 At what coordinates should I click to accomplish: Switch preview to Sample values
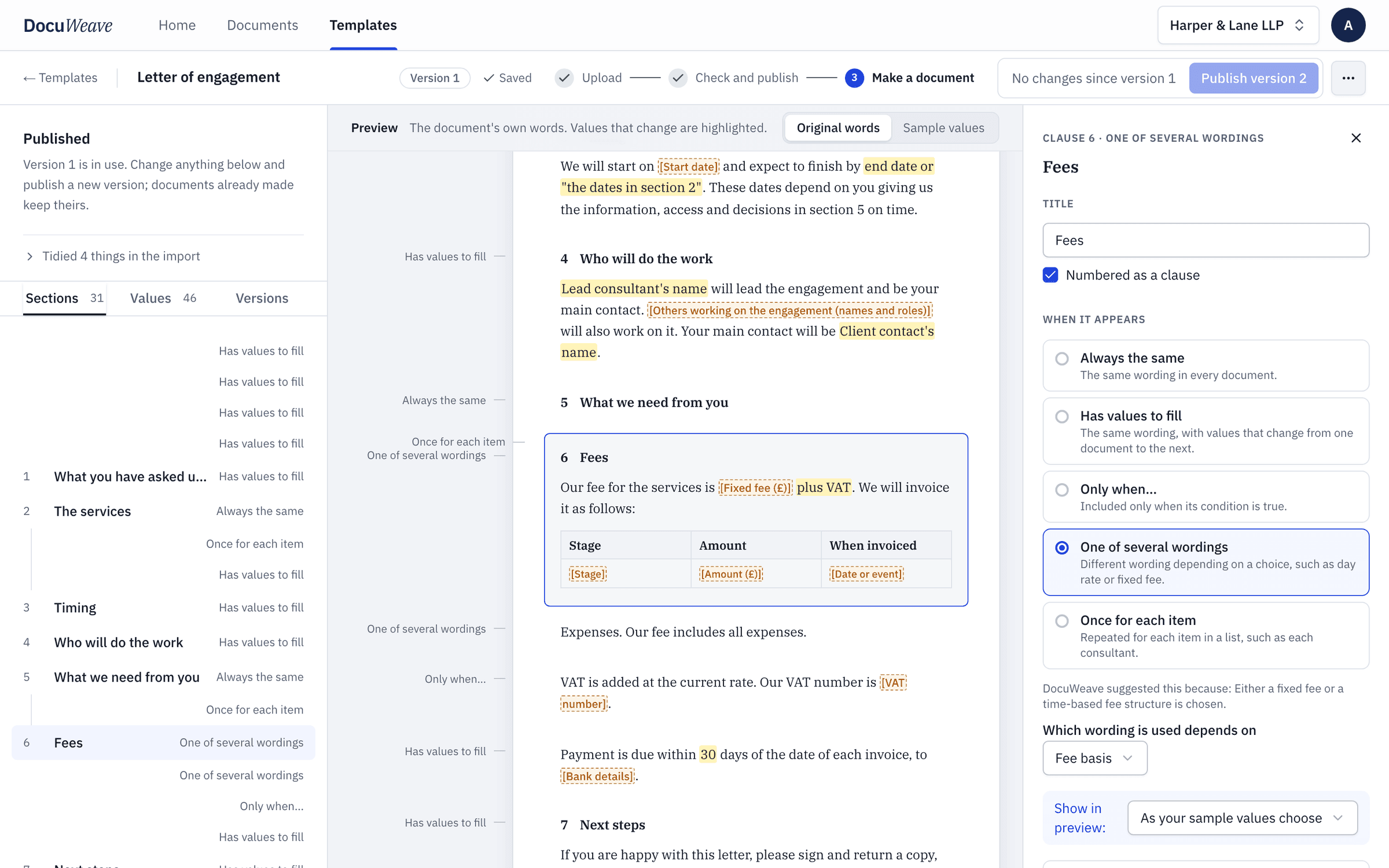[x=943, y=128]
